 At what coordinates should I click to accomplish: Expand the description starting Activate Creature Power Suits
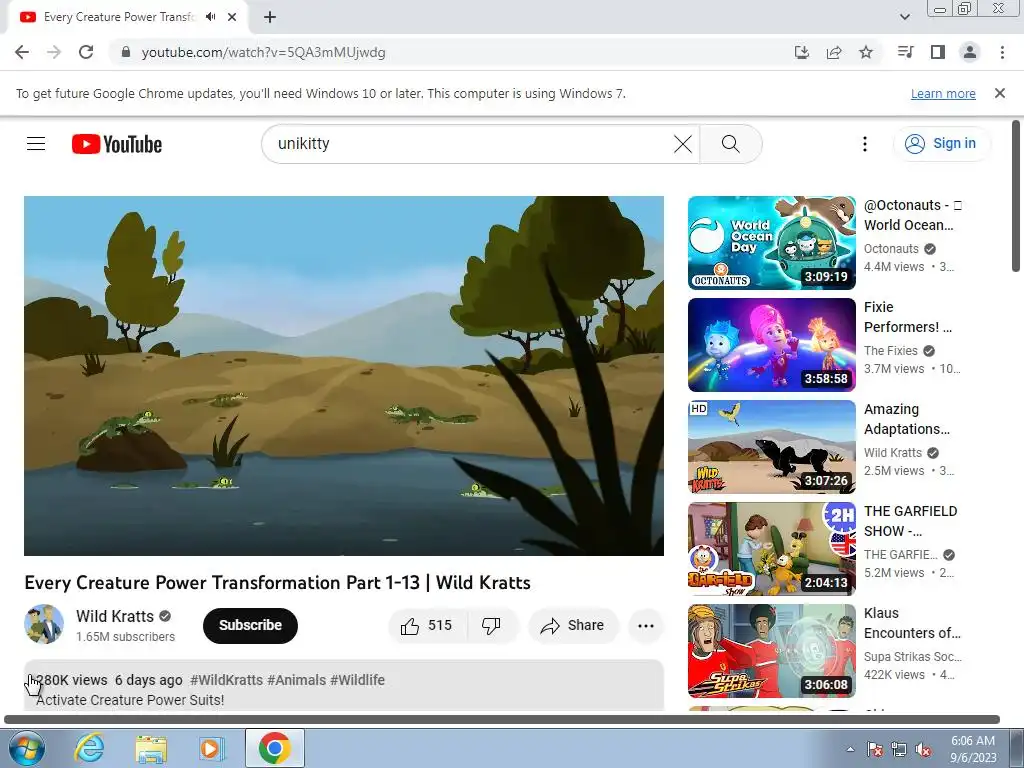(344, 686)
